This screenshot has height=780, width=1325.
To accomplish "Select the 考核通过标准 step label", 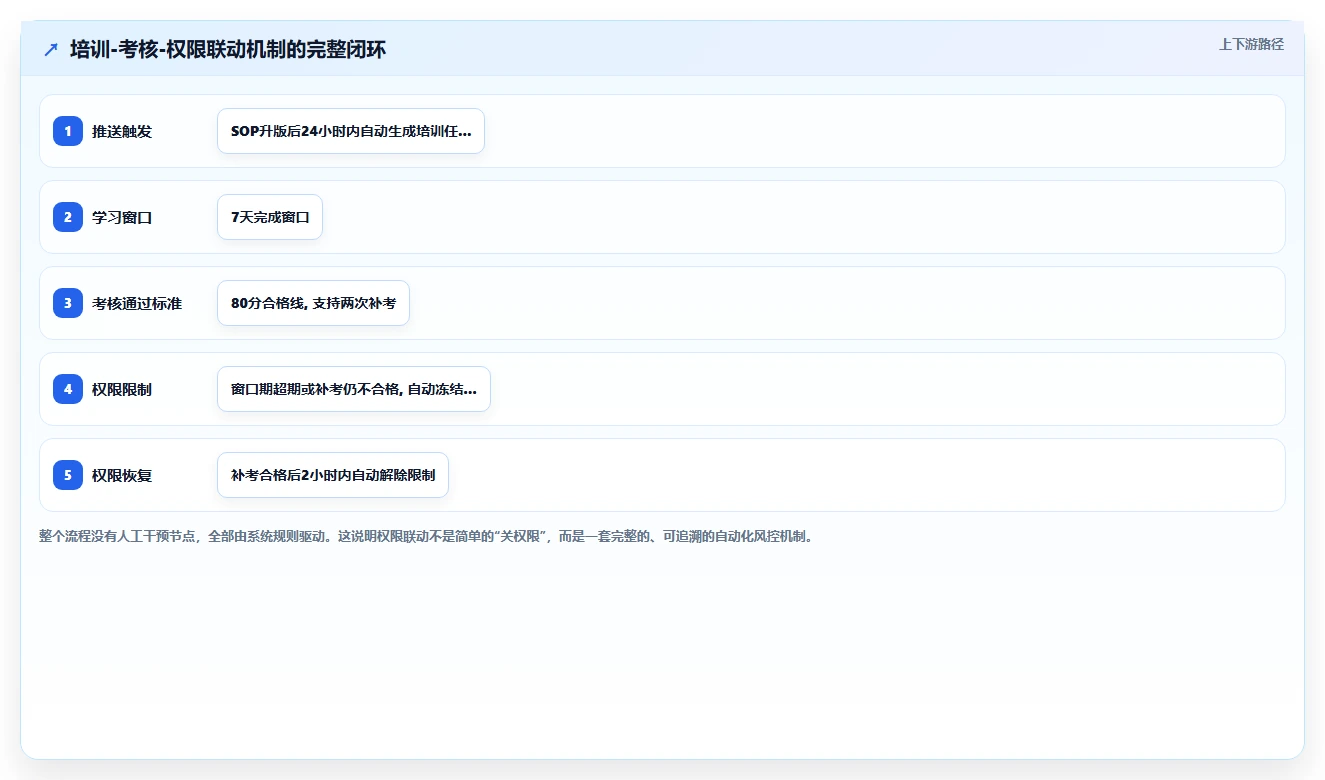I will (x=137, y=303).
